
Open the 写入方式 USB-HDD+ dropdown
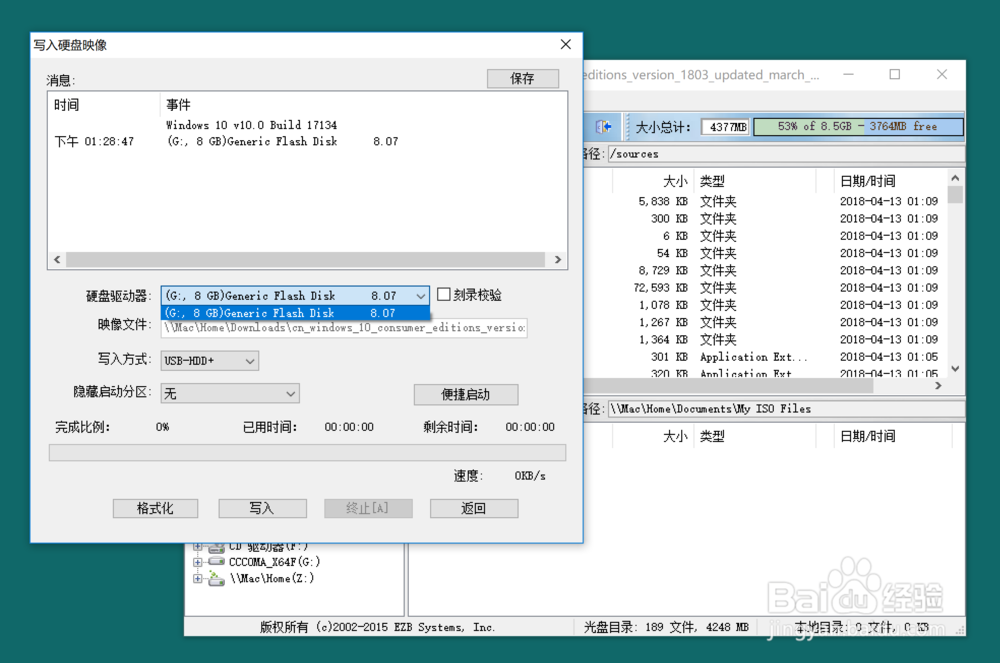[x=209, y=361]
